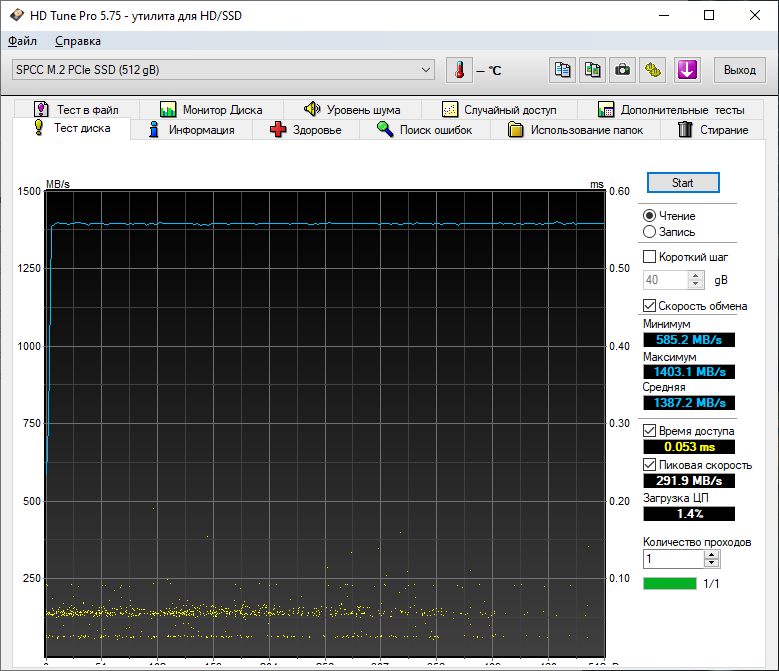Switch to the Поиск ошибок tab

[x=432, y=130]
